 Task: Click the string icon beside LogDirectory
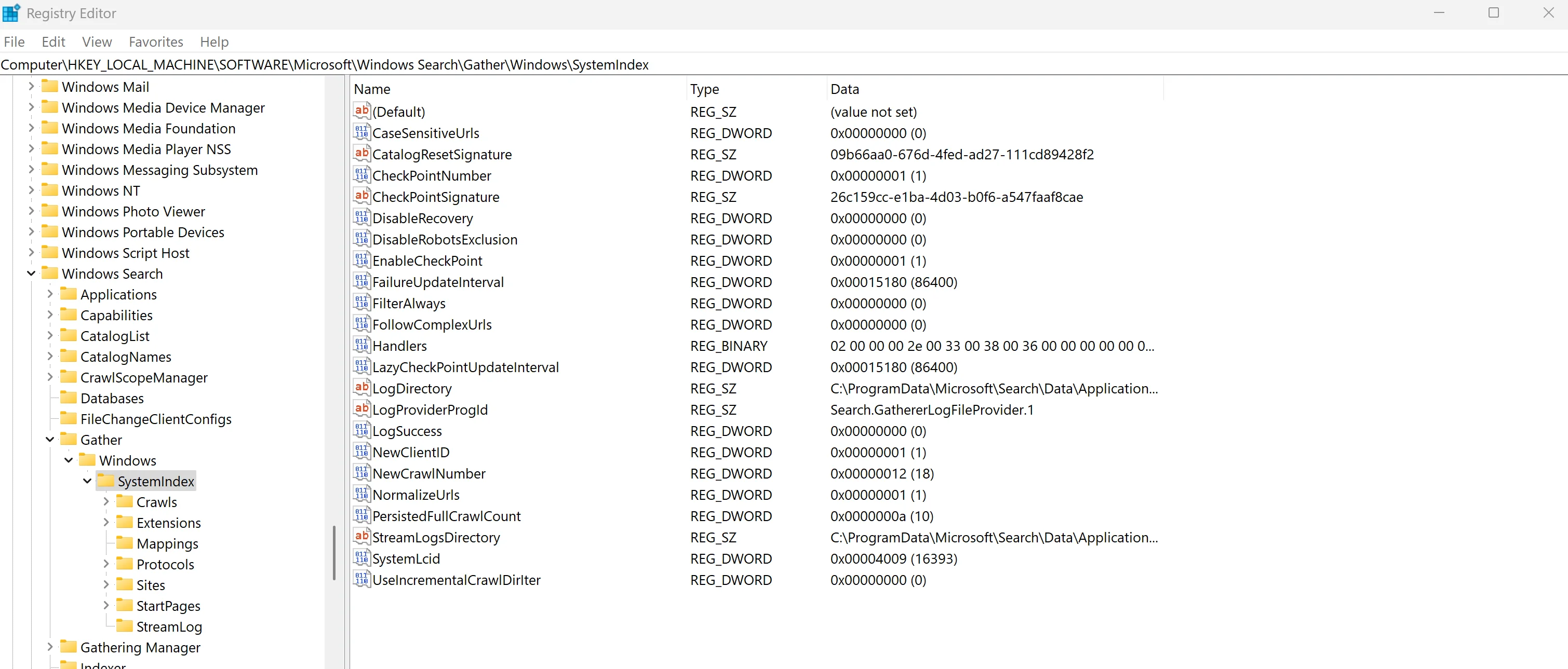[x=361, y=387]
